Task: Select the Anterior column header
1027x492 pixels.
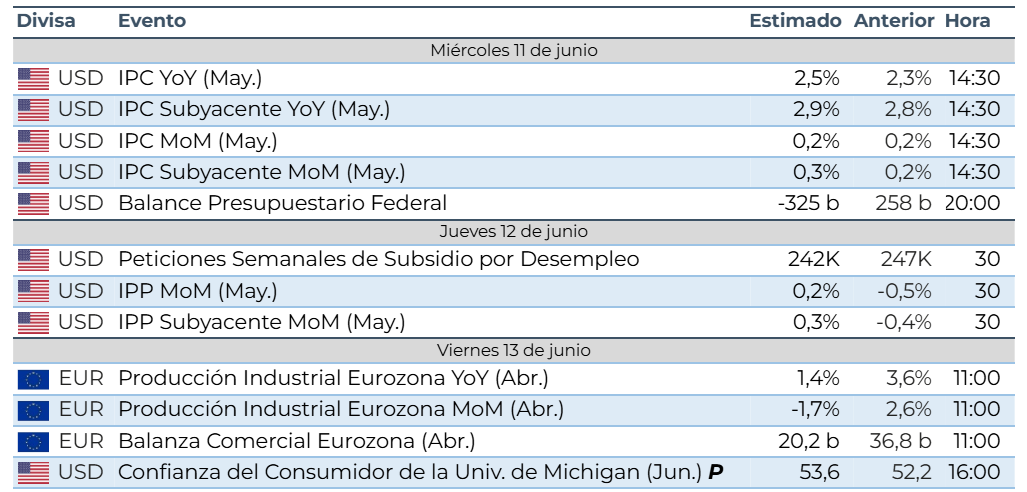Action: click(894, 21)
